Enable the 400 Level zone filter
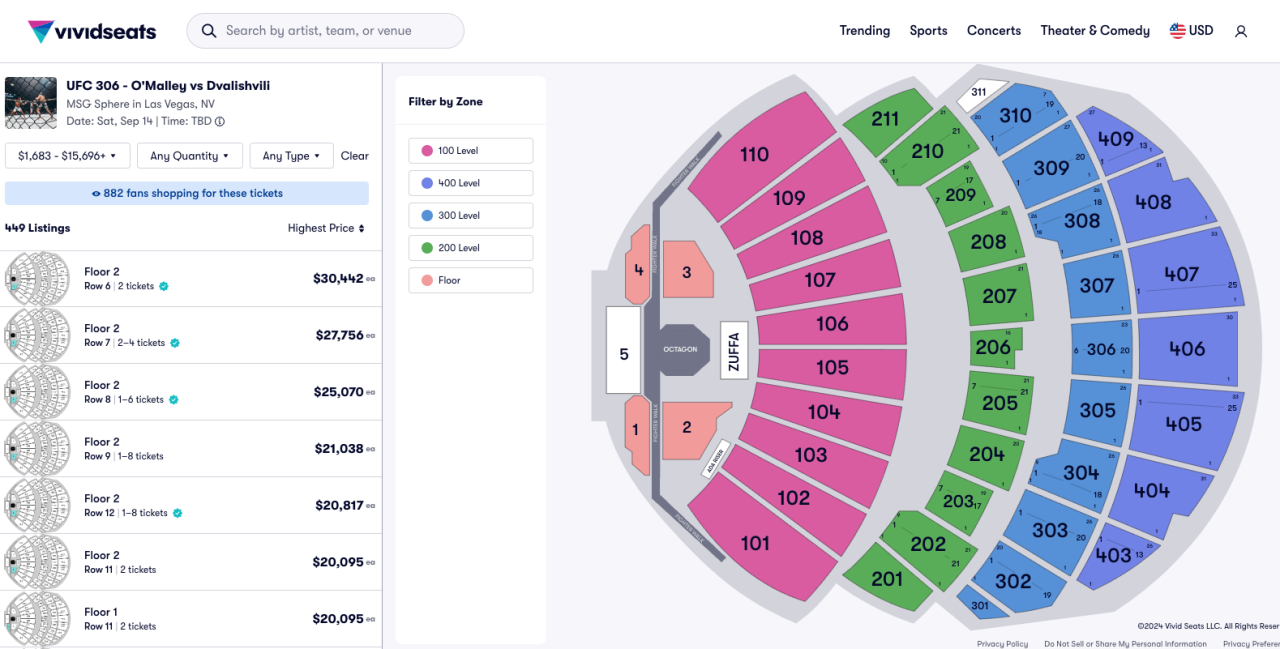Image resolution: width=1280 pixels, height=649 pixels. (x=470, y=182)
